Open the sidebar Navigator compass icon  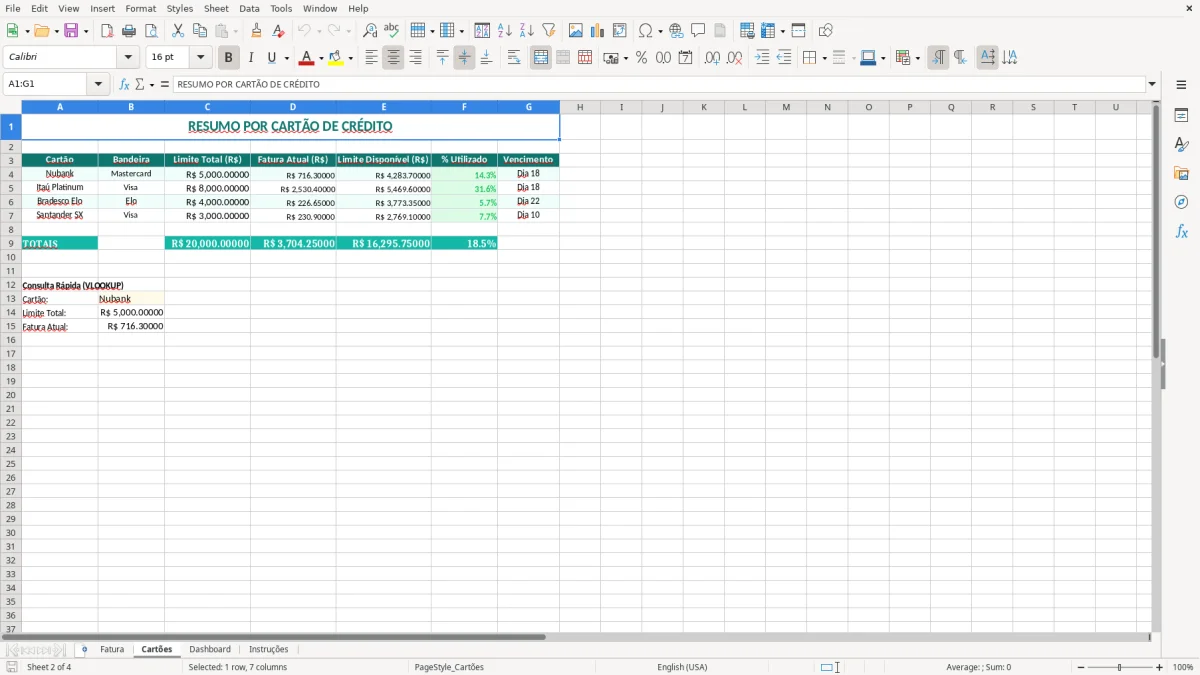[x=1181, y=202]
